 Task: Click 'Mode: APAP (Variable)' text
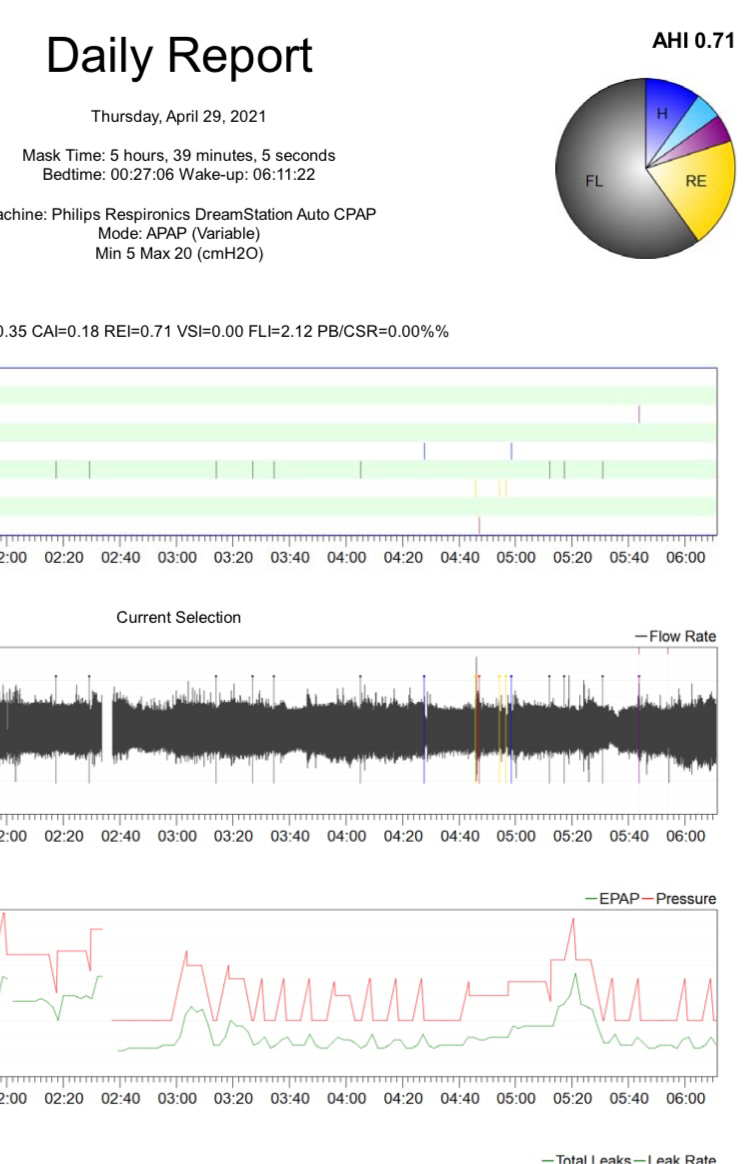178,234
